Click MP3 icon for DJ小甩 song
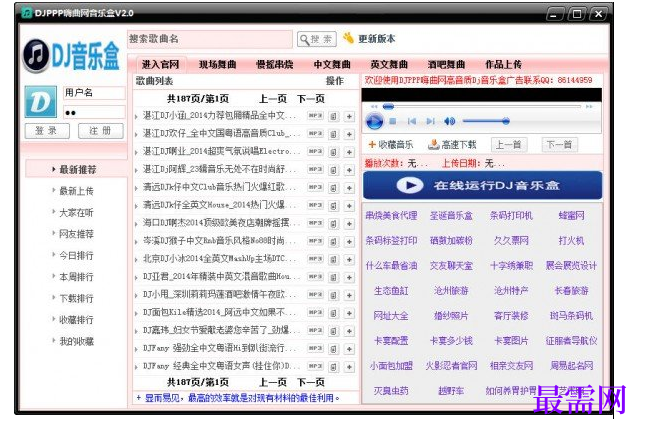The image size is (645, 431). (316, 295)
